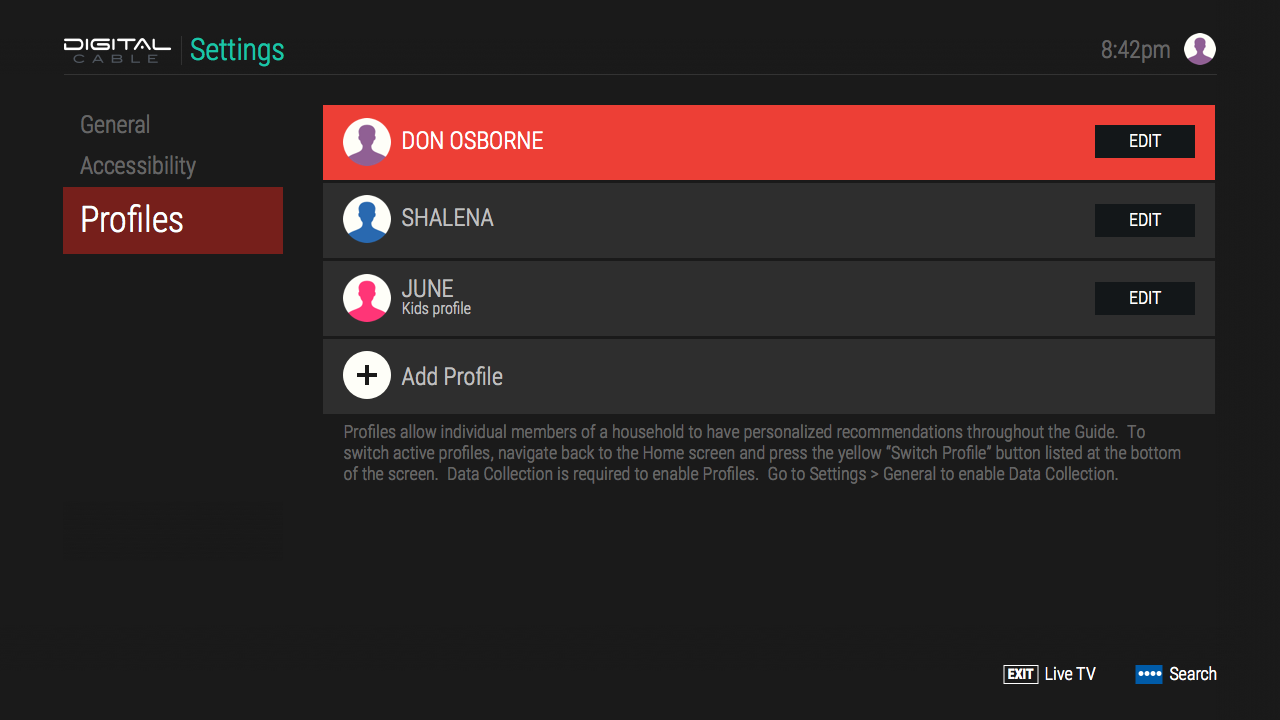The width and height of the screenshot is (1280, 720).
Task: Select the Add Profile label
Action: coord(452,377)
